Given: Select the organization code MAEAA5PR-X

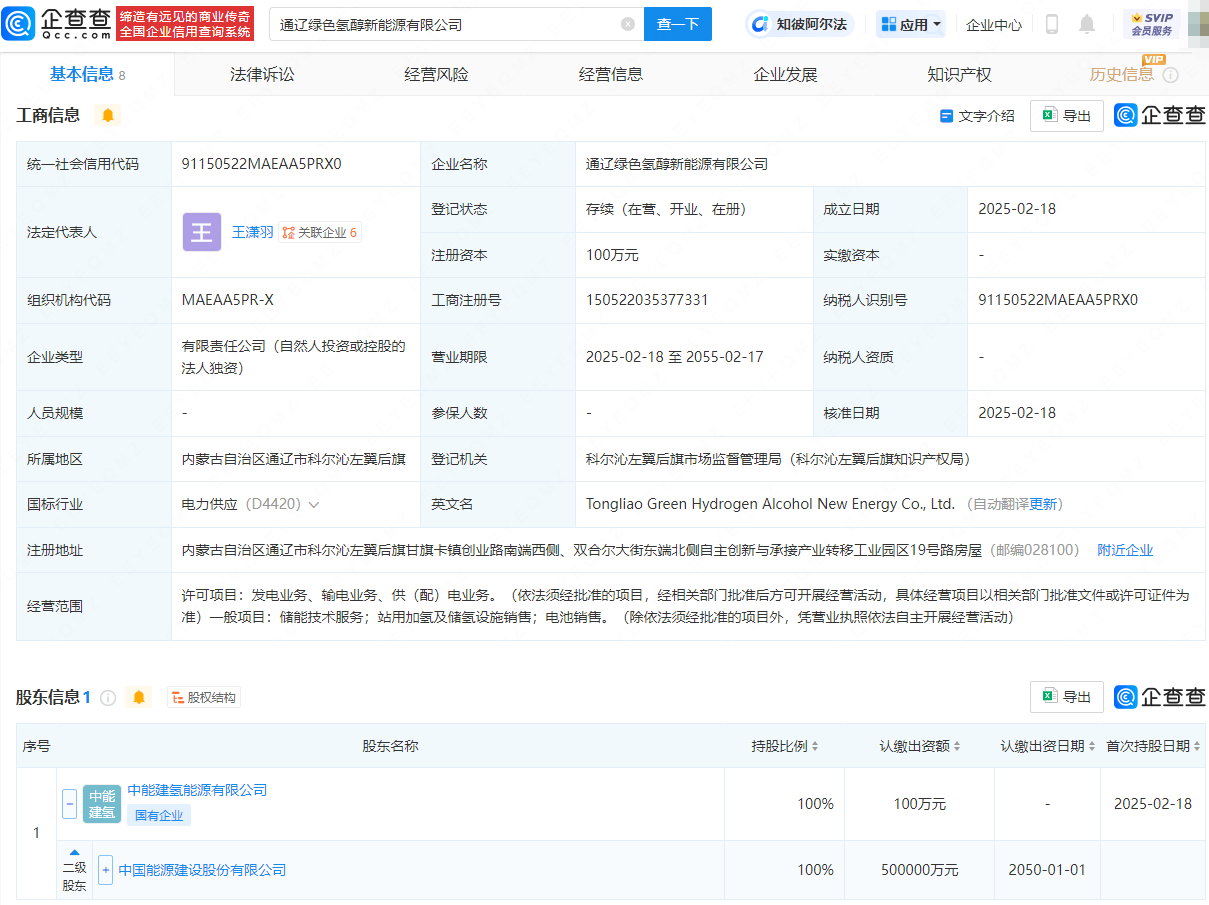Looking at the screenshot, I should tap(227, 300).
